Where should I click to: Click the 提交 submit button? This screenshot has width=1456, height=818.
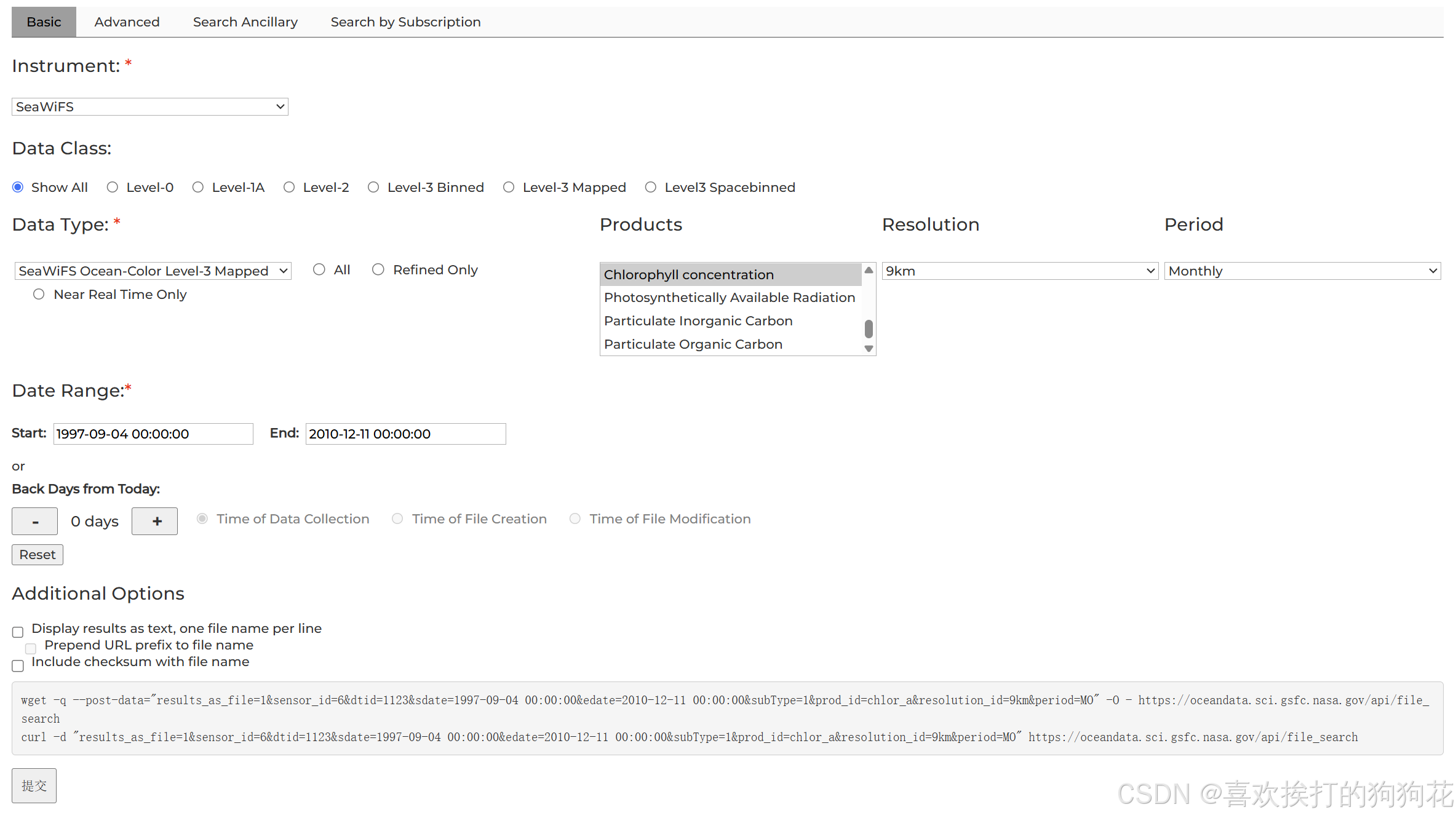34,785
